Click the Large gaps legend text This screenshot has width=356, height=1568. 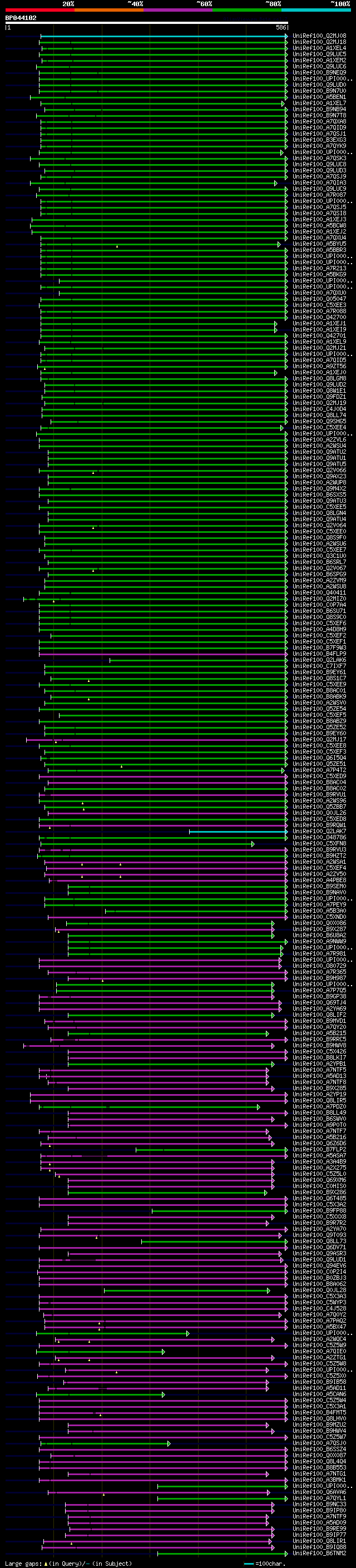[68, 1564]
